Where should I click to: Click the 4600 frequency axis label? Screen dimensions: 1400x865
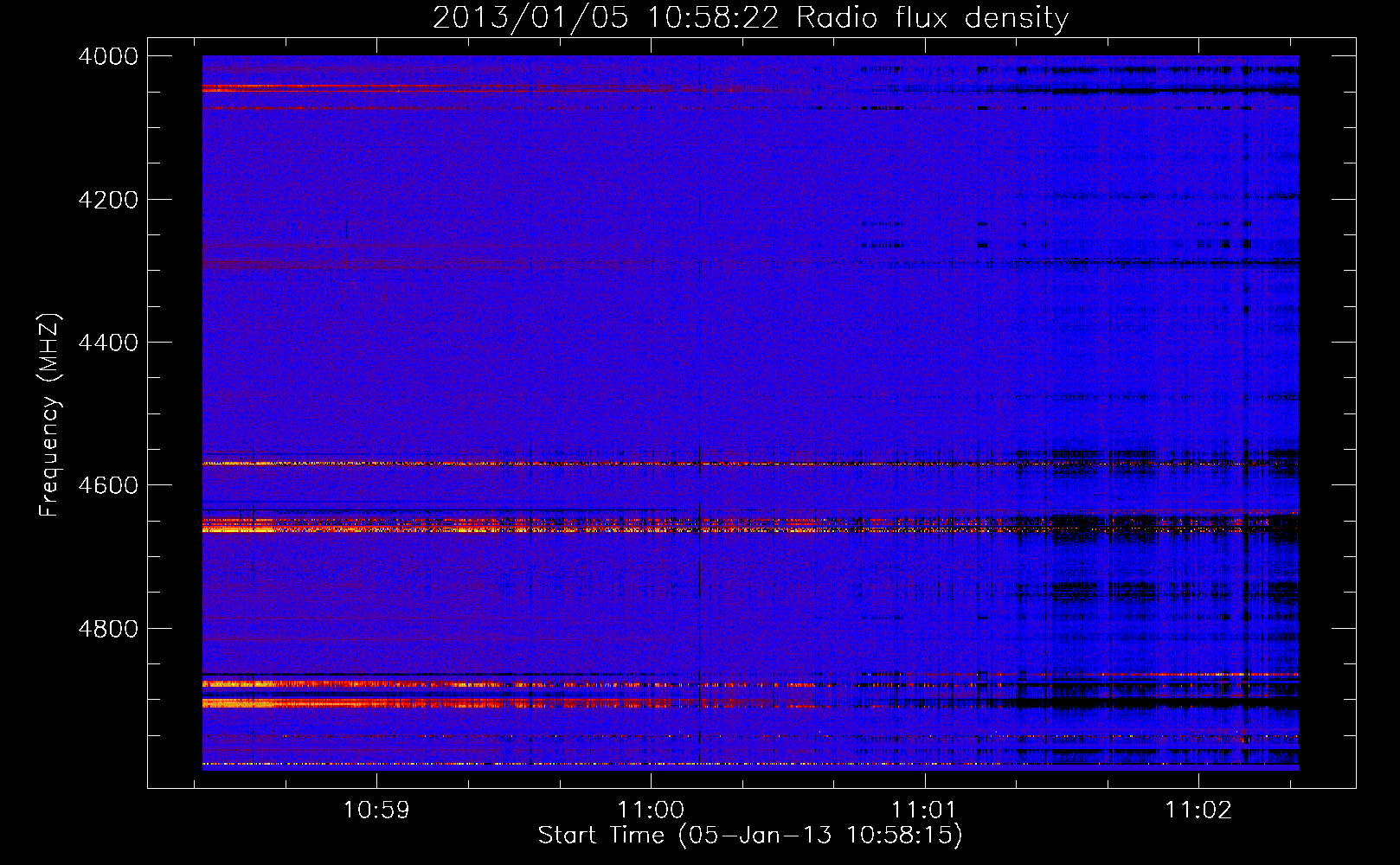[x=107, y=485]
